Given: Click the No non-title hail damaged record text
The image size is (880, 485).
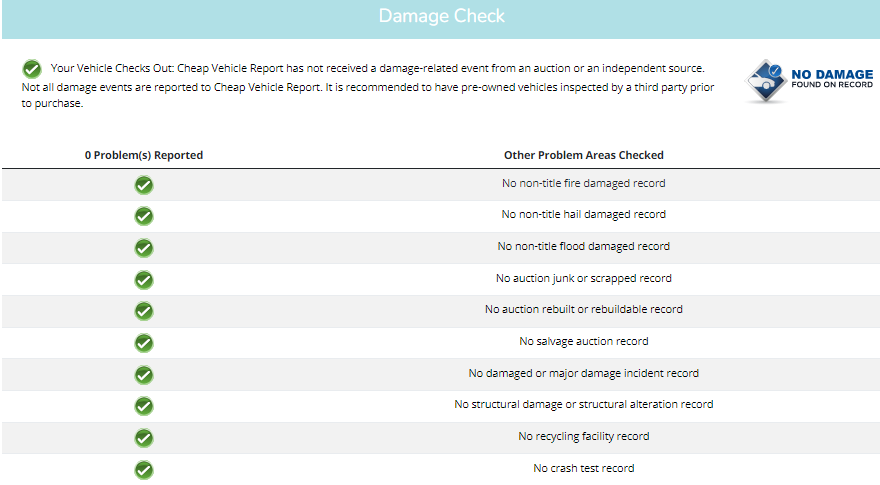Looking at the screenshot, I should (x=584, y=214).
